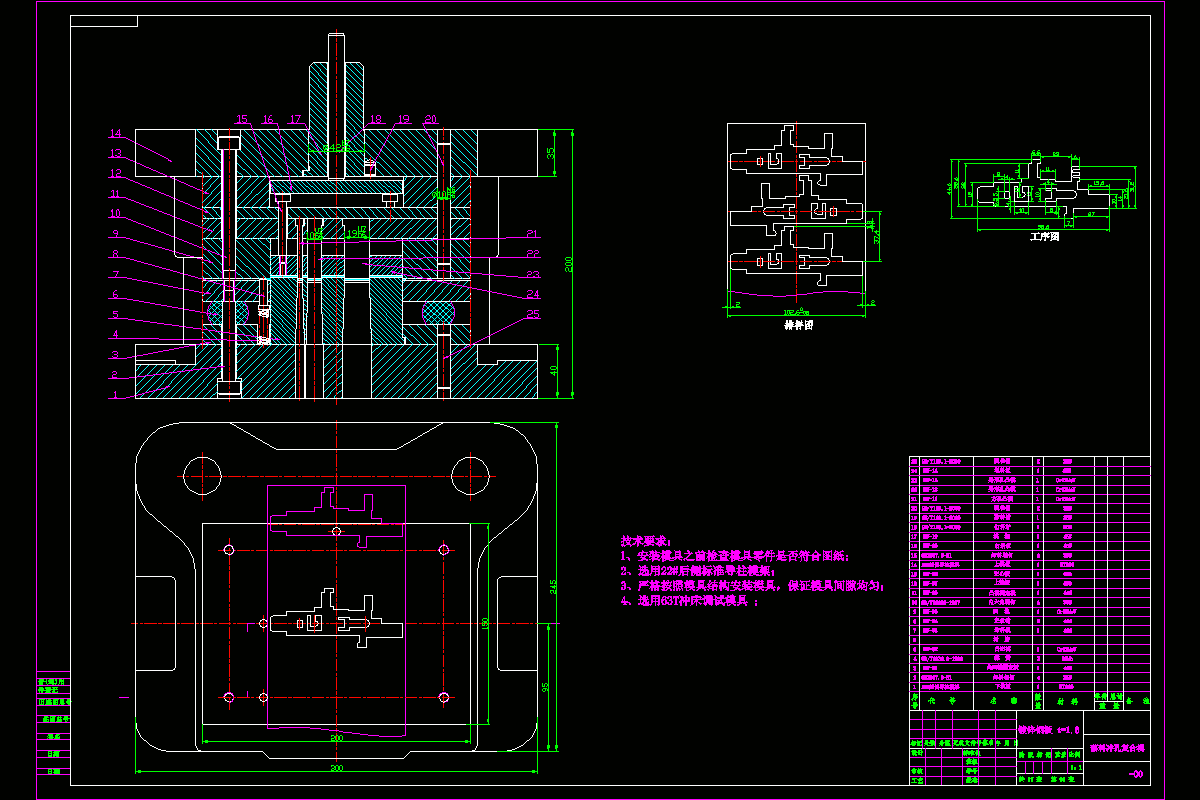Click requirement line 3 about 模具间隙均匀

tap(753, 586)
